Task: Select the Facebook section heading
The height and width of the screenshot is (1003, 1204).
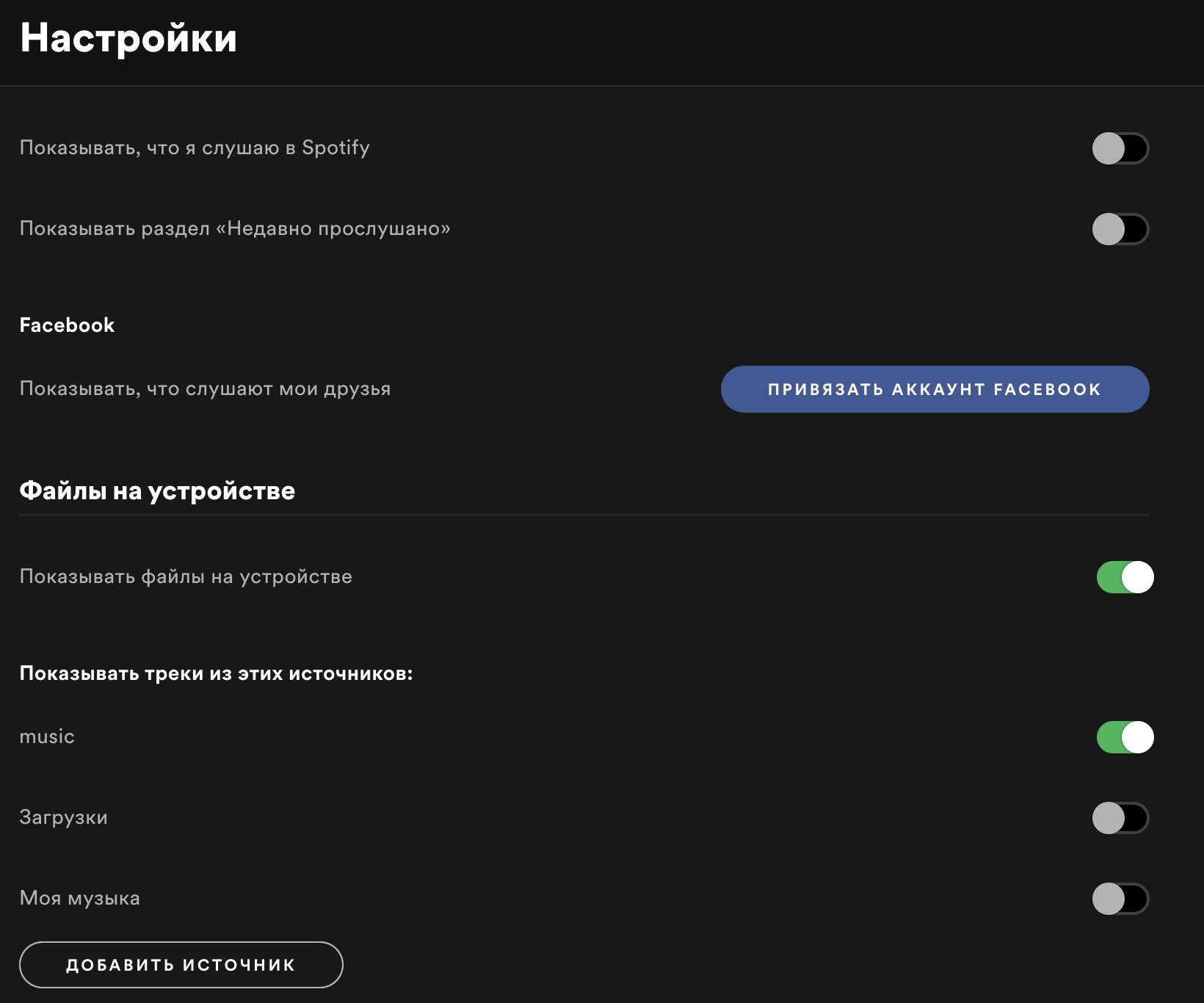Action: [67, 325]
